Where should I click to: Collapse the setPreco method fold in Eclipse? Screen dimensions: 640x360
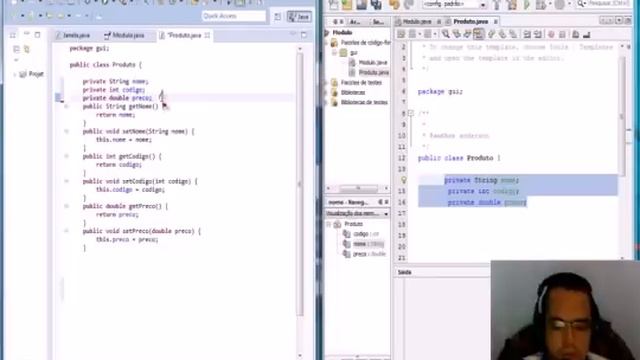[66, 231]
